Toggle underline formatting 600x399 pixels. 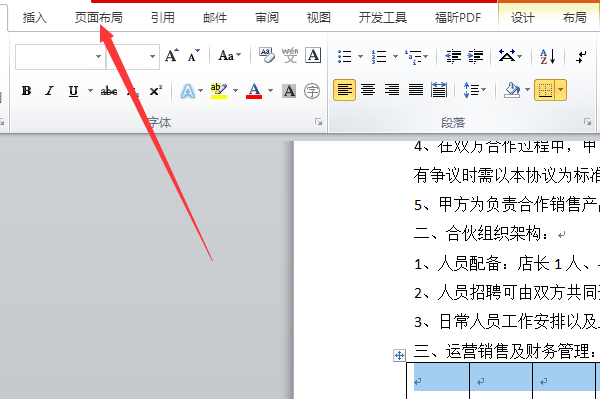tap(73, 91)
